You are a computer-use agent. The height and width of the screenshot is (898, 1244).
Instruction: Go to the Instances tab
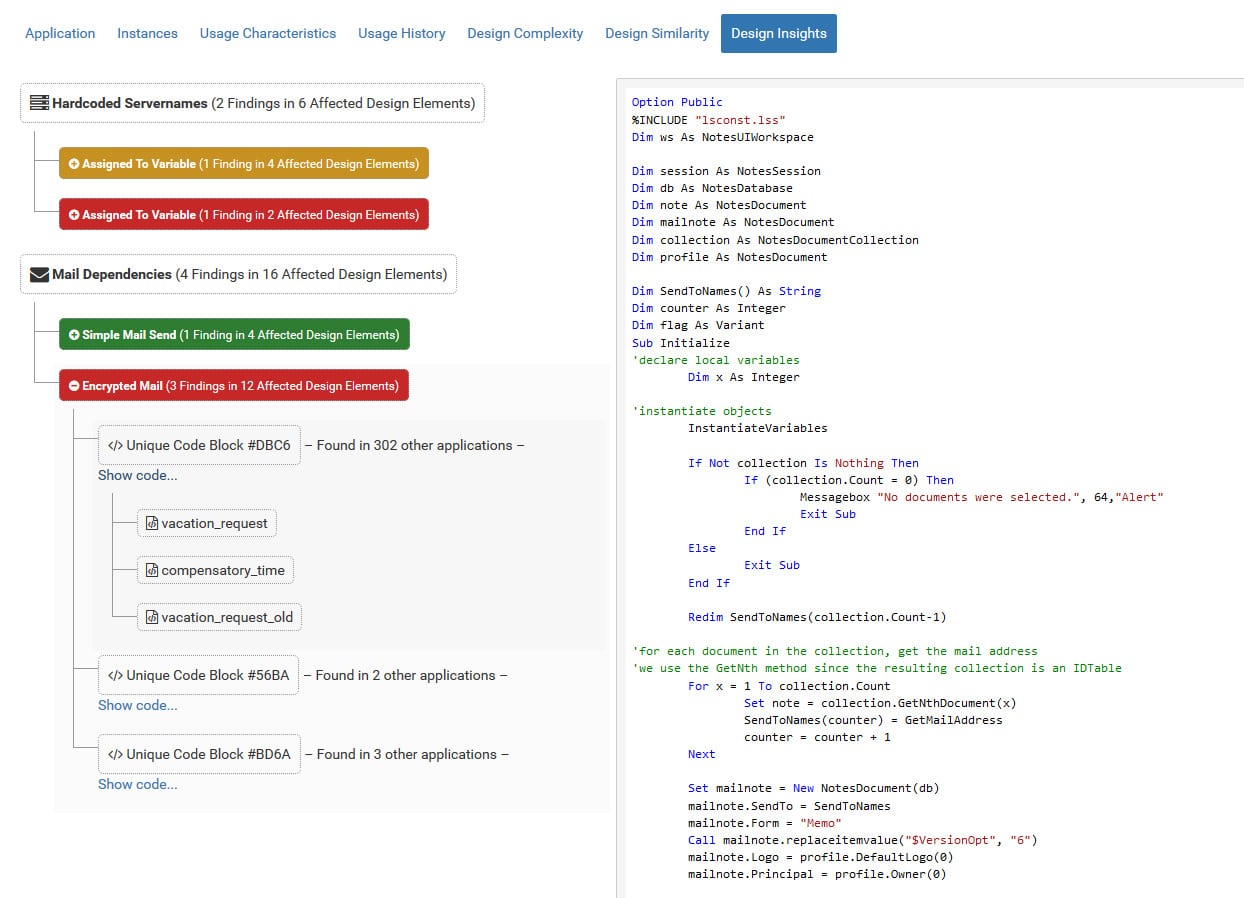[x=147, y=33]
